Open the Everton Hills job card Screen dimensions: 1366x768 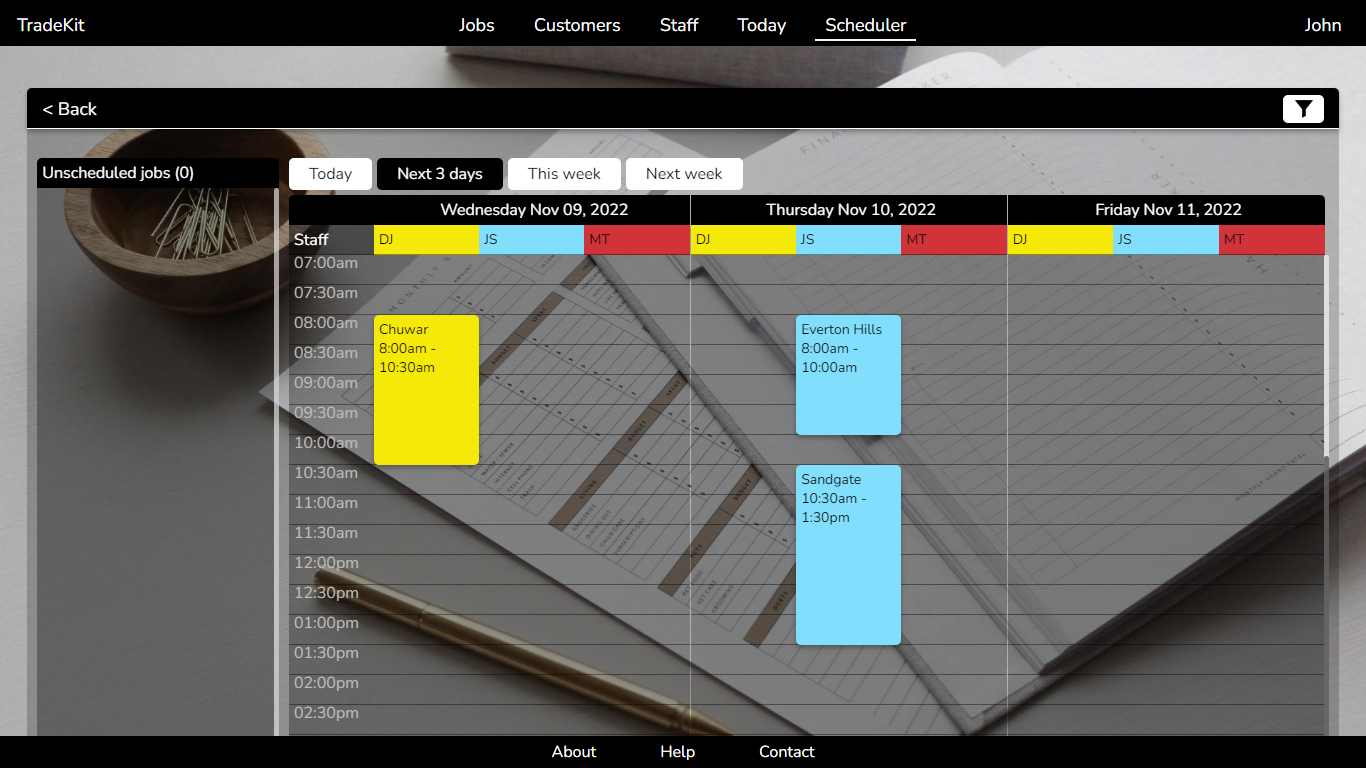(x=848, y=375)
